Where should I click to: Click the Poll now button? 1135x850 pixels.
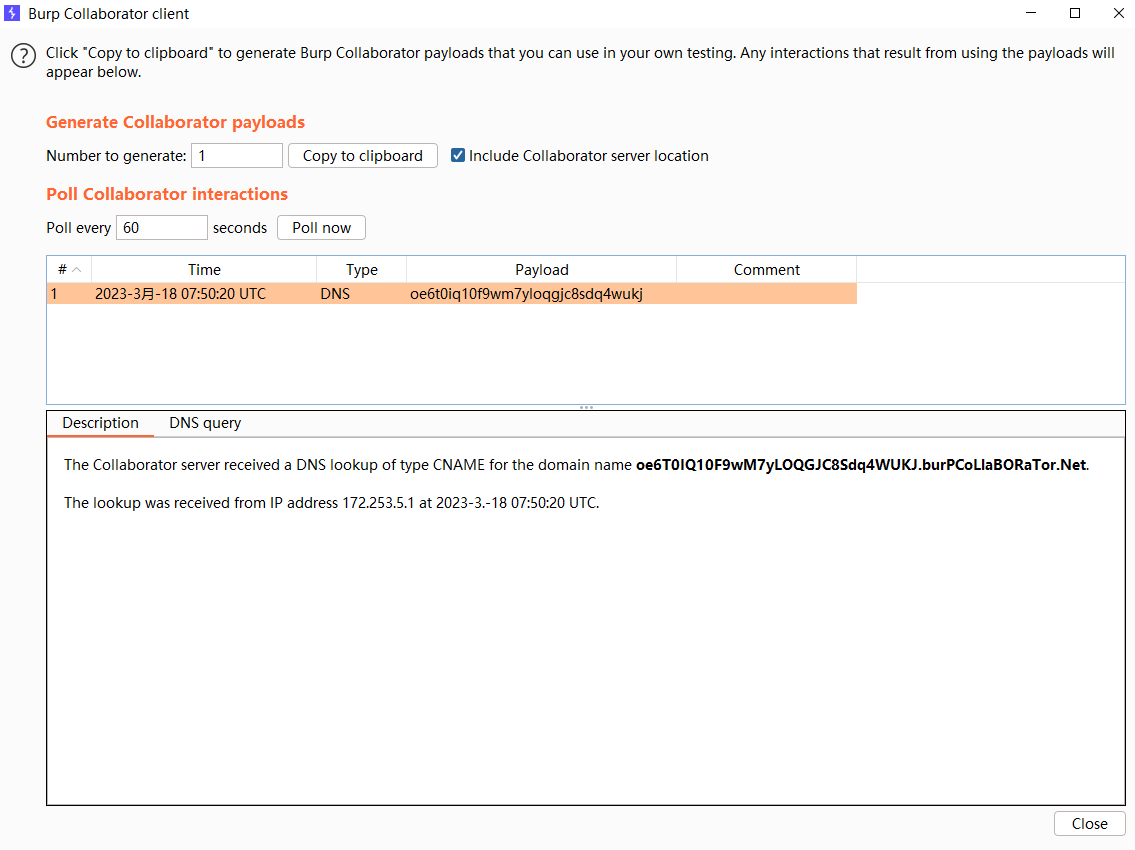click(321, 227)
